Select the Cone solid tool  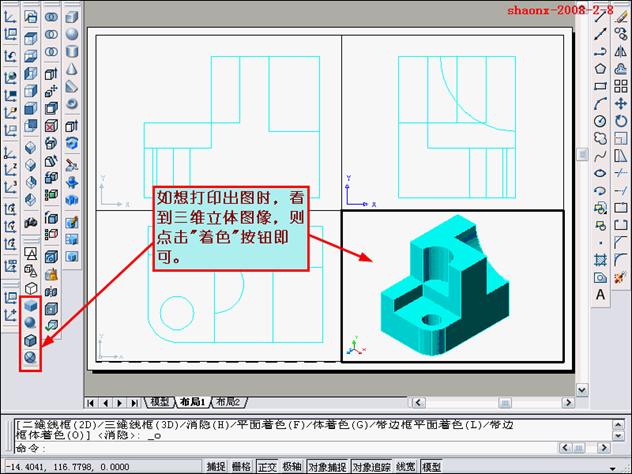(x=72, y=68)
